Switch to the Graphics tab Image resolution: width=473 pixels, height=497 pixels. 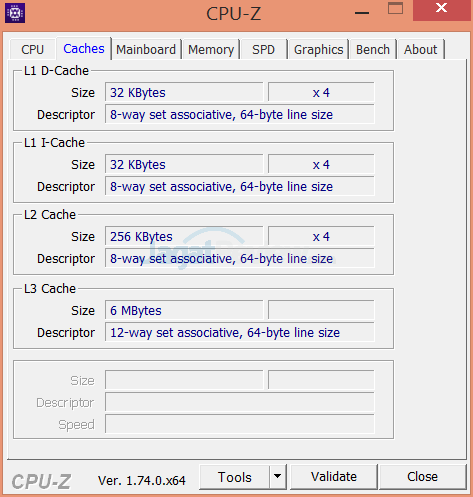[318, 50]
